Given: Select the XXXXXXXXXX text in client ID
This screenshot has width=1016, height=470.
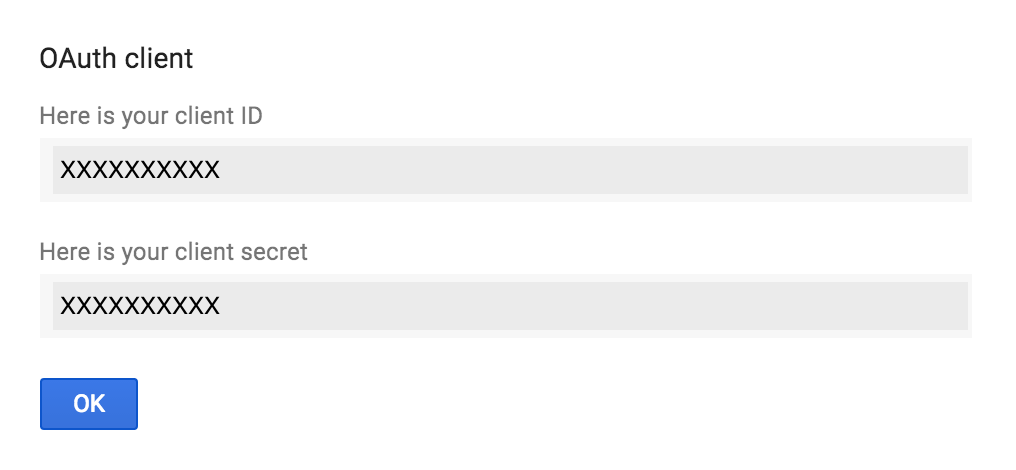Looking at the screenshot, I should pyautogui.click(x=140, y=170).
